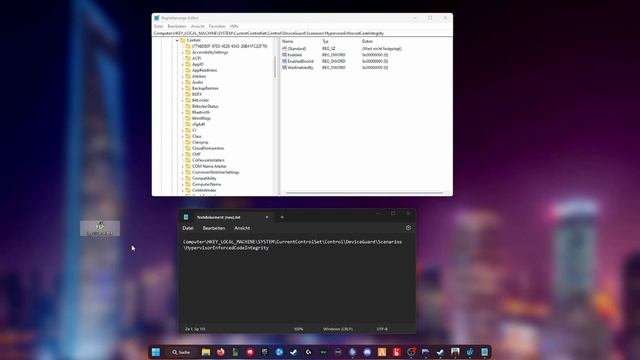Select the Bluetooth registry key

(x=201, y=112)
